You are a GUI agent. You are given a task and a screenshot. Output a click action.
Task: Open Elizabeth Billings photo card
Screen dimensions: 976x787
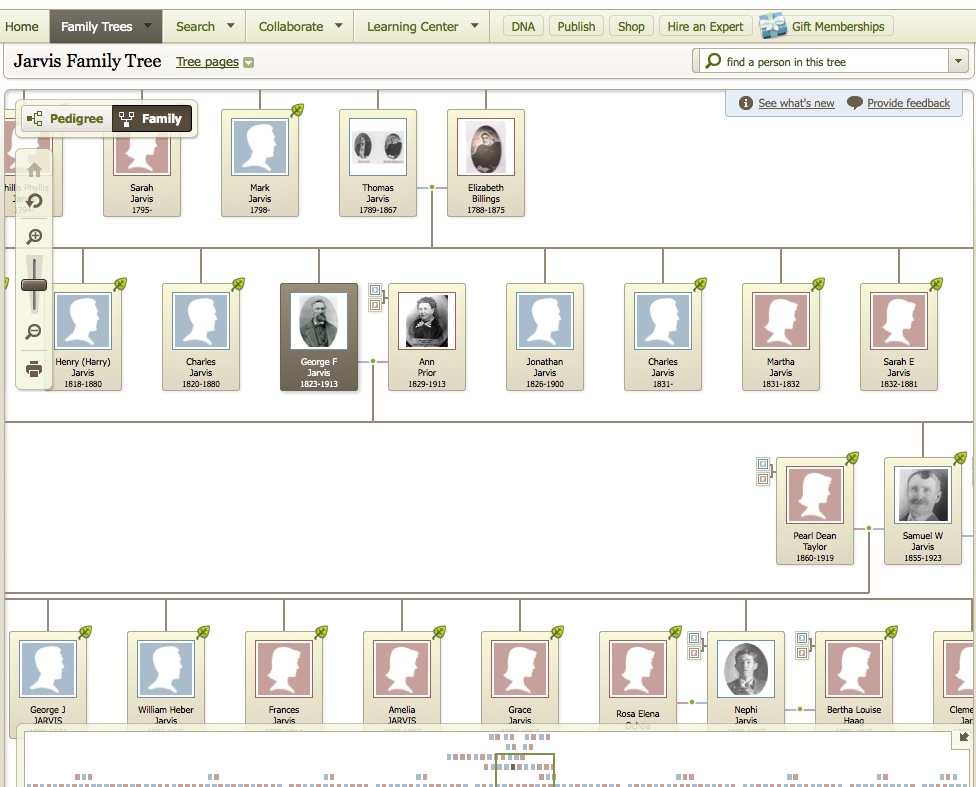pos(486,163)
